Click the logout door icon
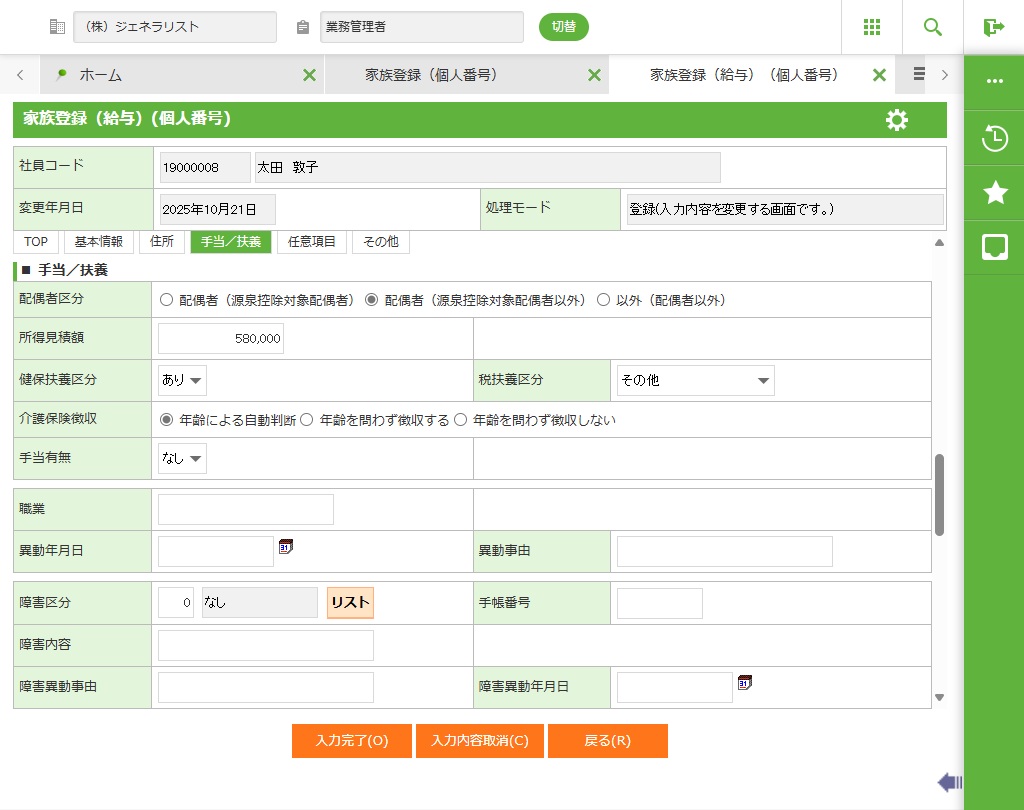This screenshot has height=810, width=1024. (993, 27)
